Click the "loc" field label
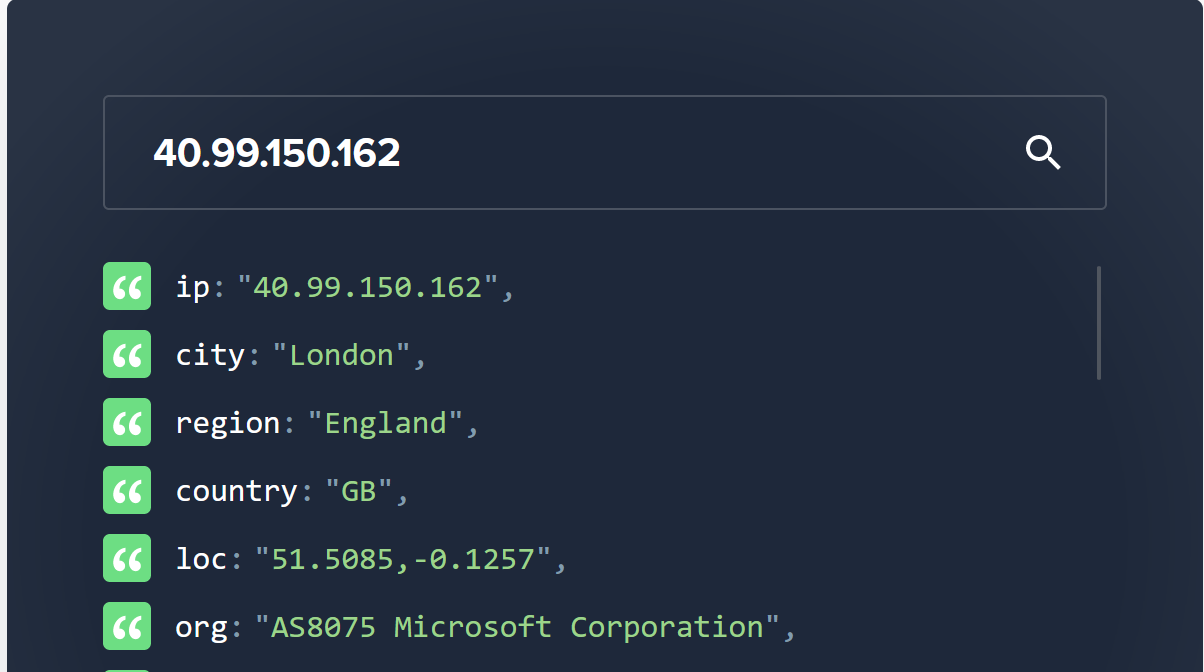The image size is (1204, 672). (199, 558)
